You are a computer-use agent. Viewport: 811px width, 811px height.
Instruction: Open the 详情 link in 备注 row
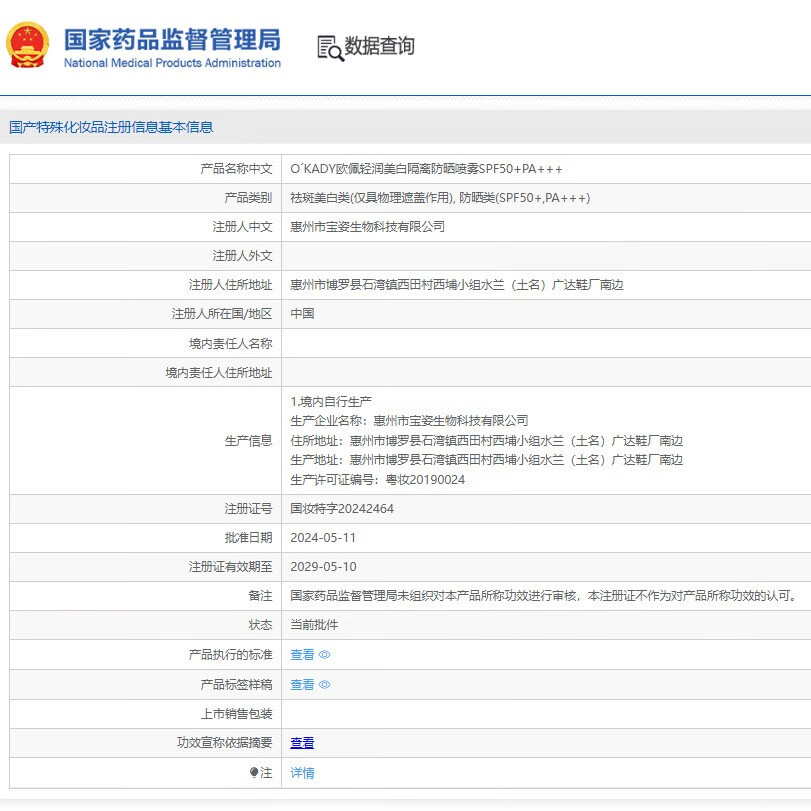(302, 773)
